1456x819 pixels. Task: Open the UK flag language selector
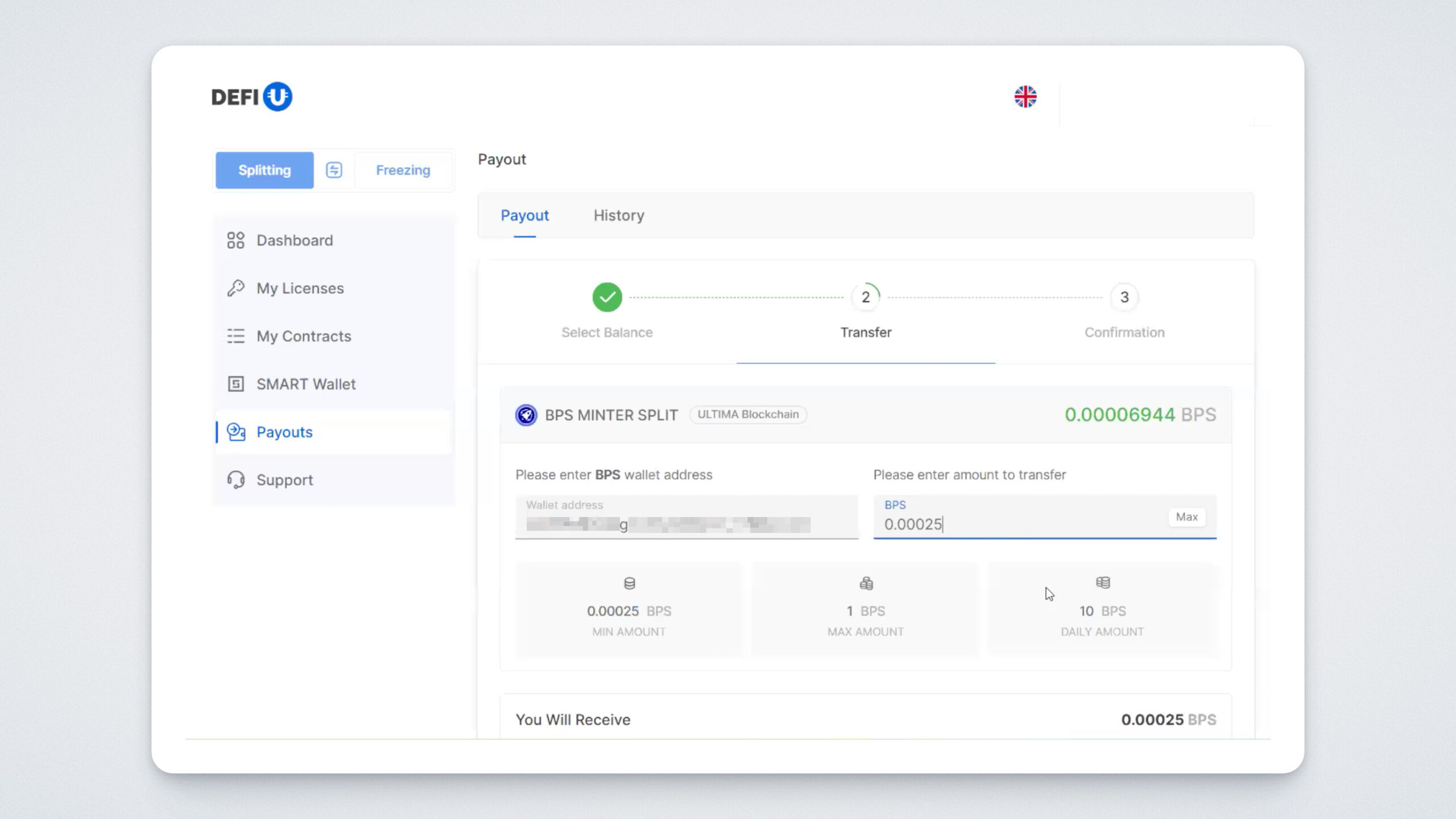click(1025, 97)
